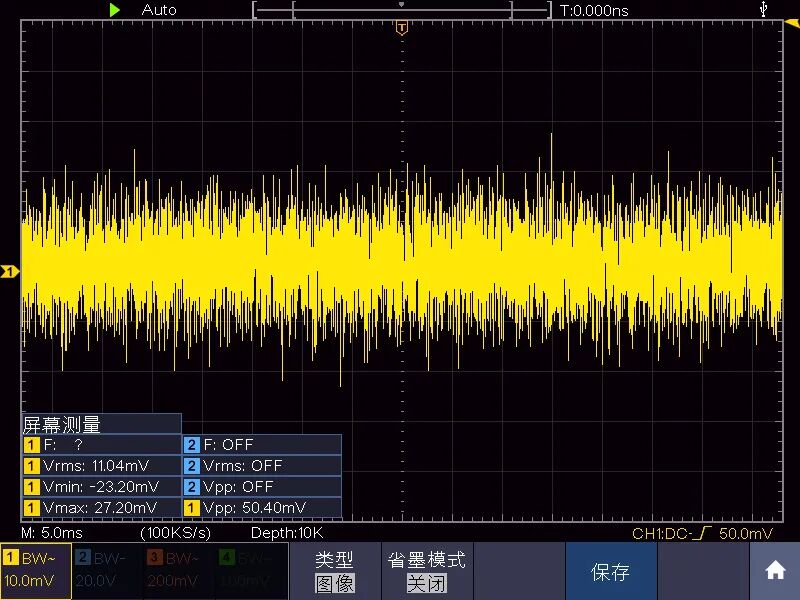Click the T:0.000ns time offset readout

click(594, 10)
